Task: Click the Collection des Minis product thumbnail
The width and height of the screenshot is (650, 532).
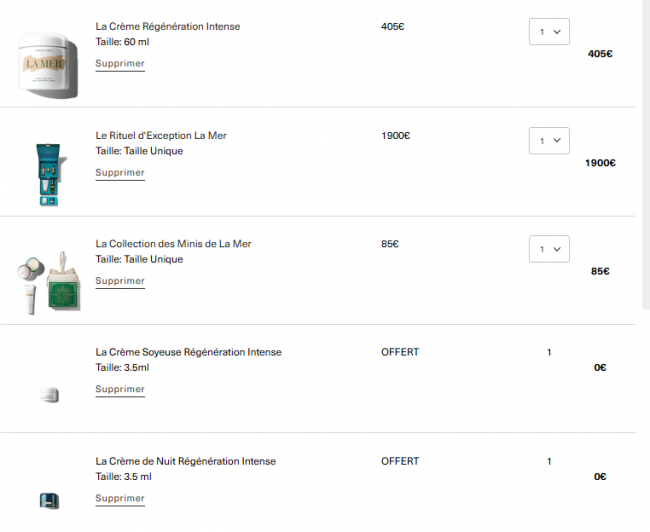Action: (x=48, y=281)
